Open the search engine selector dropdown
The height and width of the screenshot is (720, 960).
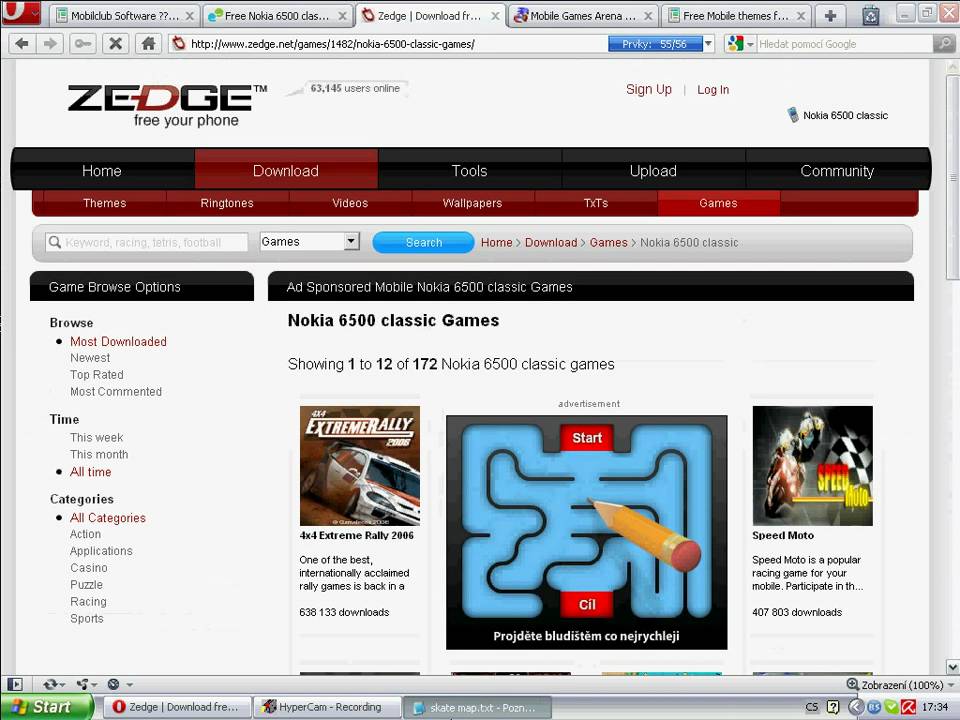(750, 44)
